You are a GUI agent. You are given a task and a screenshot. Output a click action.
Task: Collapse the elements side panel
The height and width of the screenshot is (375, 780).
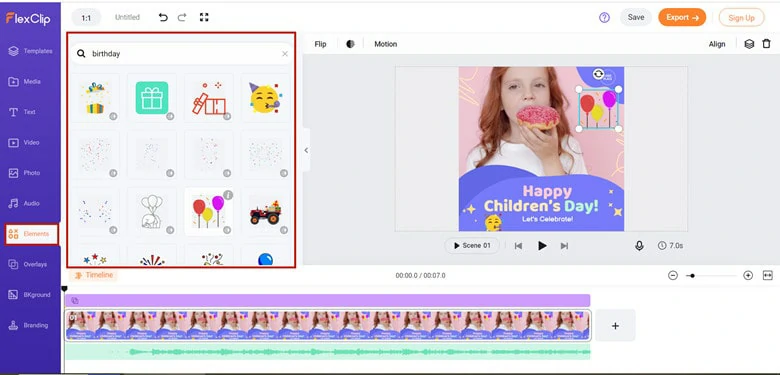click(306, 150)
